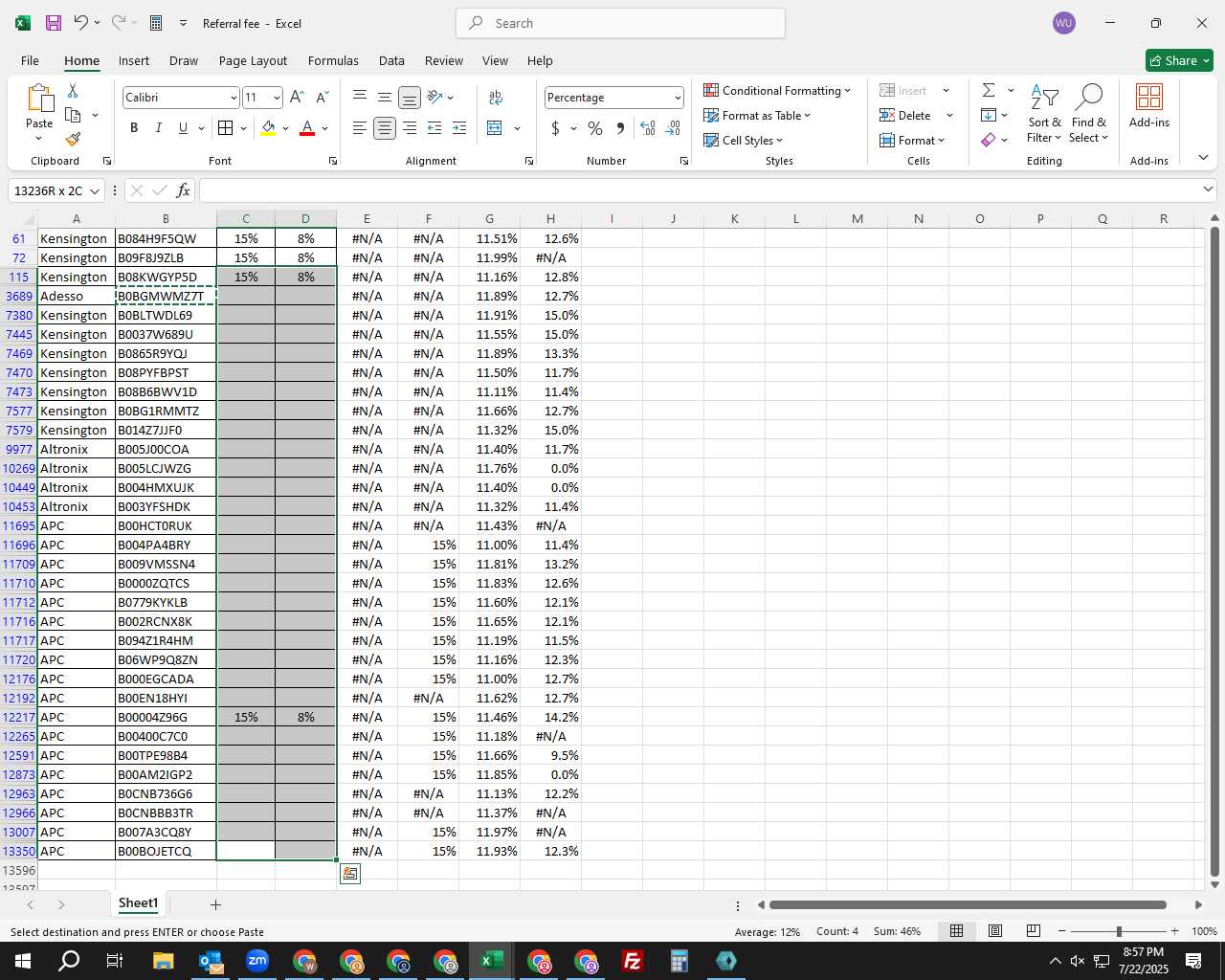Switch to the Review tab

pos(444,60)
